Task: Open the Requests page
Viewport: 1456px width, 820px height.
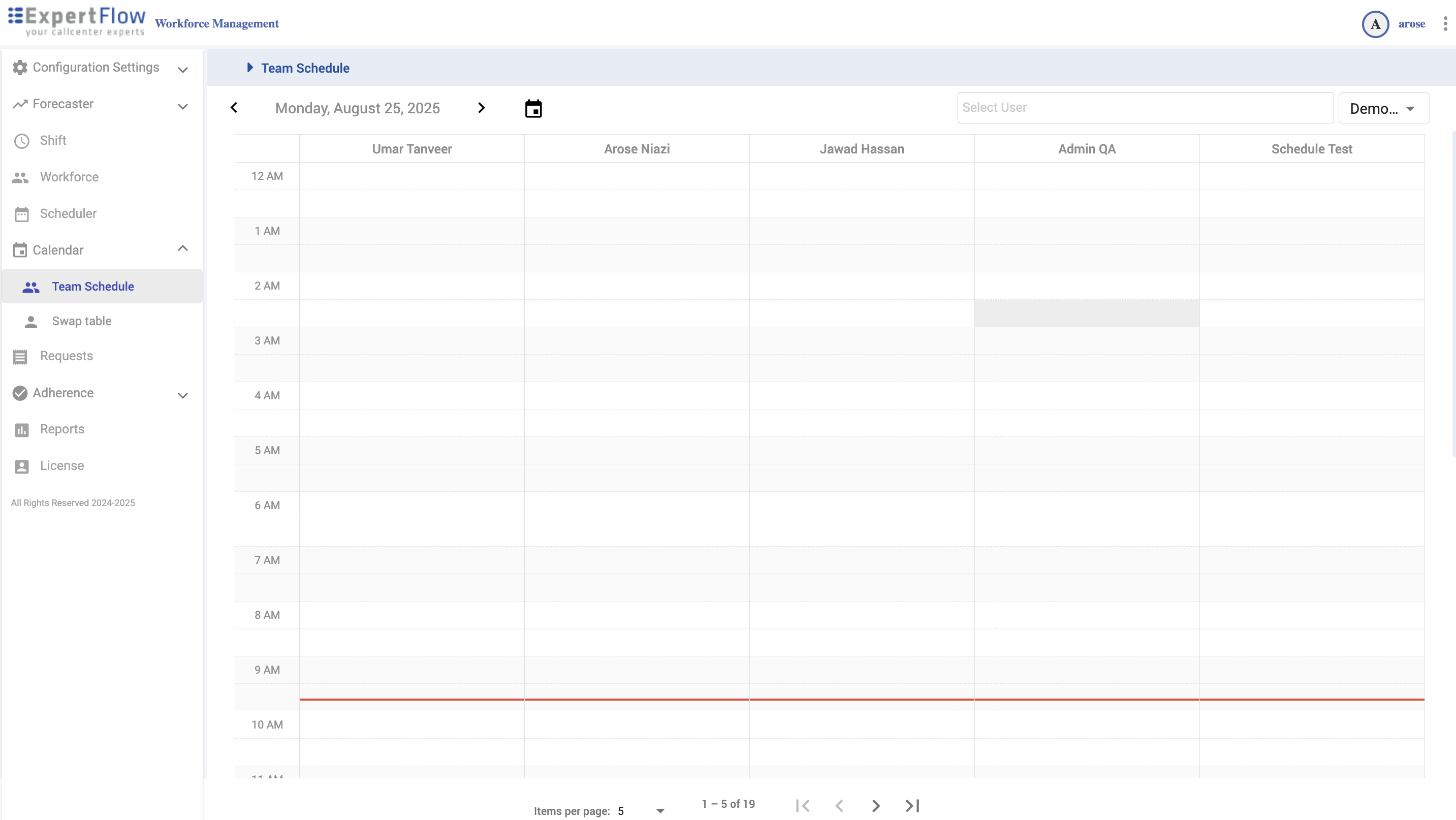Action: [x=66, y=356]
